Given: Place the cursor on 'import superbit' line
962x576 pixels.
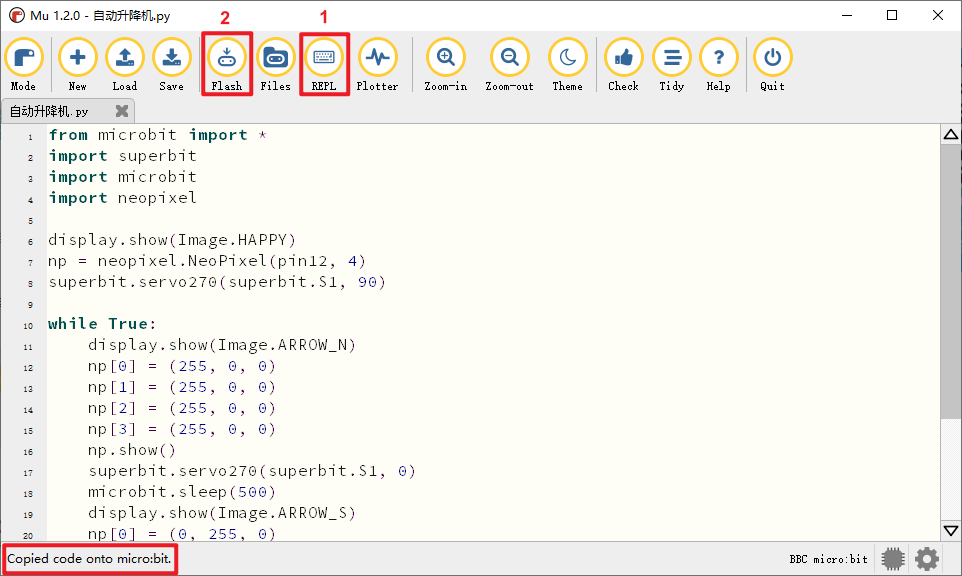Looking at the screenshot, I should tap(123, 156).
